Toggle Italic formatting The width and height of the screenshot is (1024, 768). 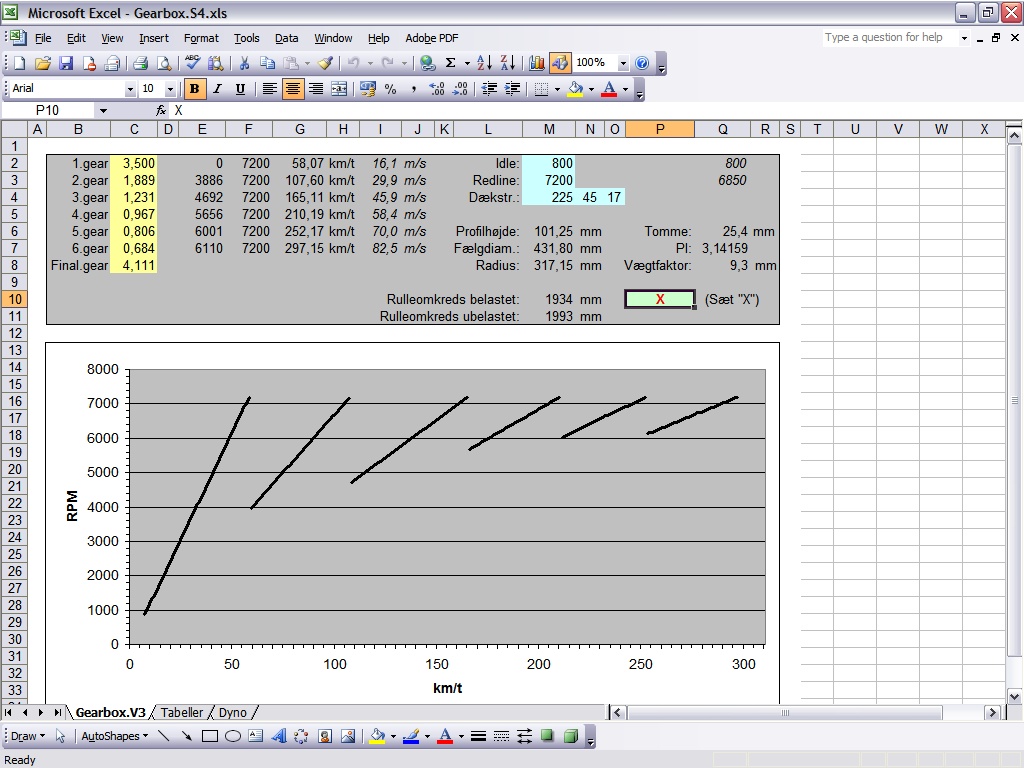point(217,89)
